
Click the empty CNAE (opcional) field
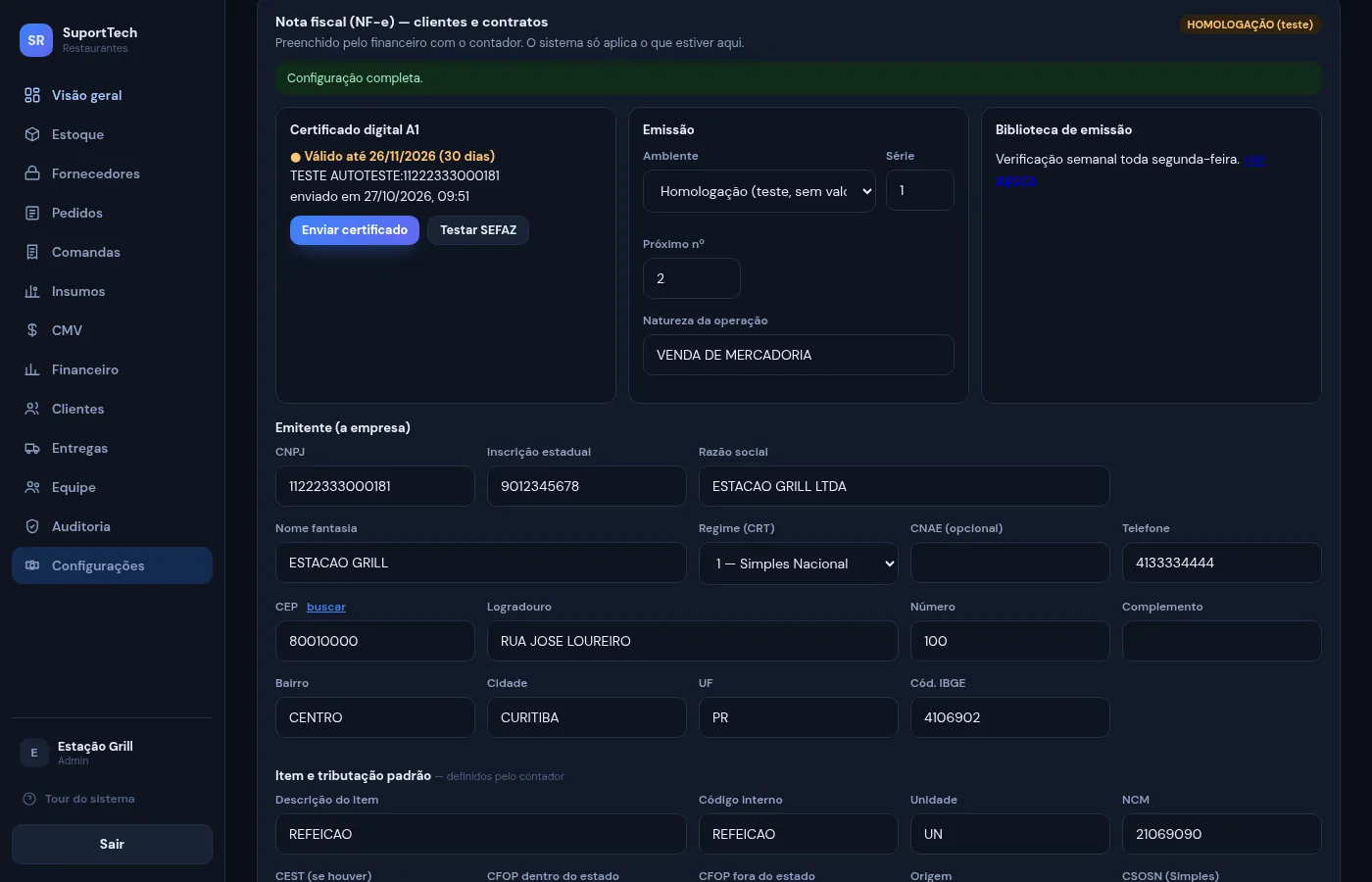pyautogui.click(x=1010, y=563)
